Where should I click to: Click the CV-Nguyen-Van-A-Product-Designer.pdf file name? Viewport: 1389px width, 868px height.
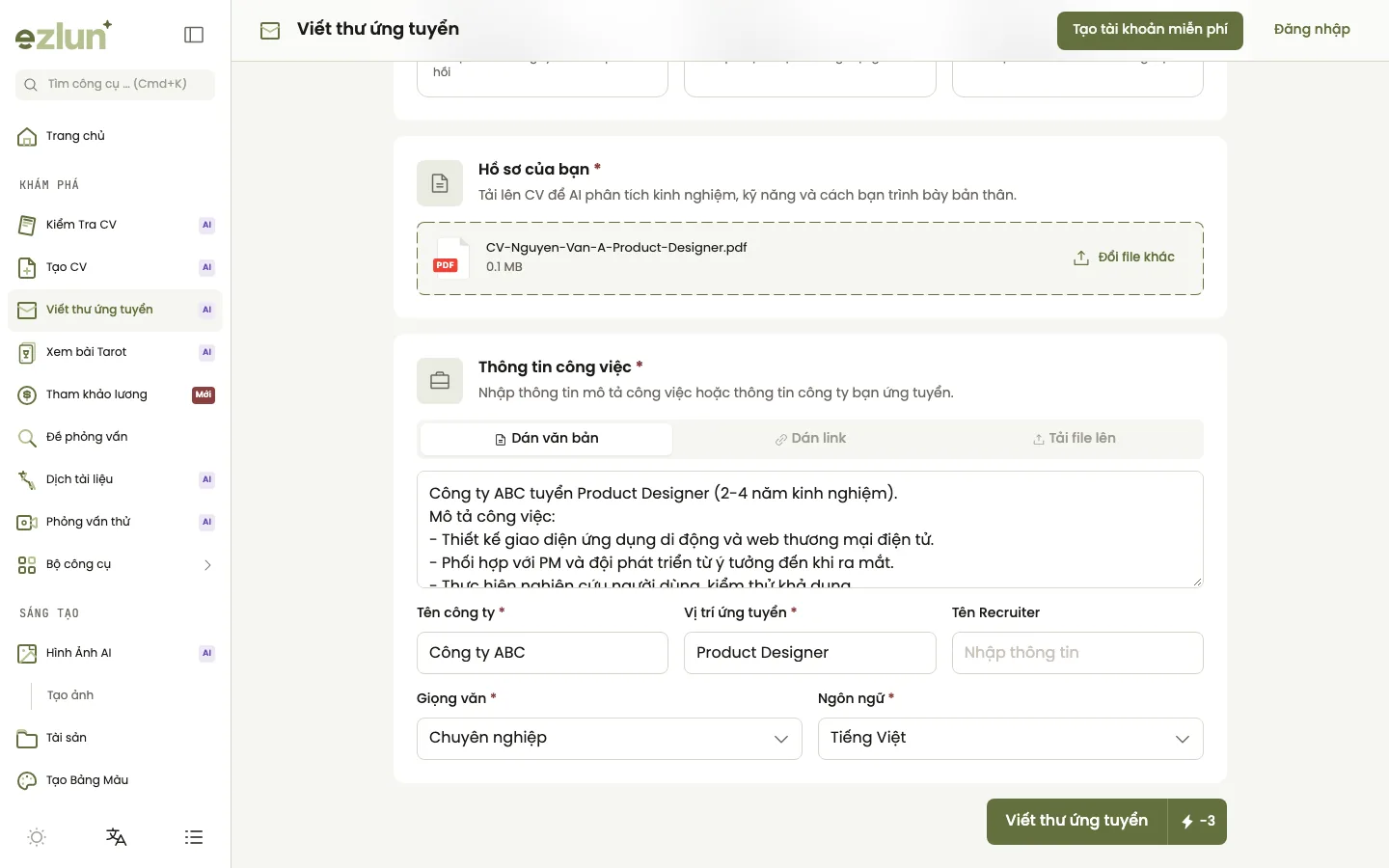[616, 248]
